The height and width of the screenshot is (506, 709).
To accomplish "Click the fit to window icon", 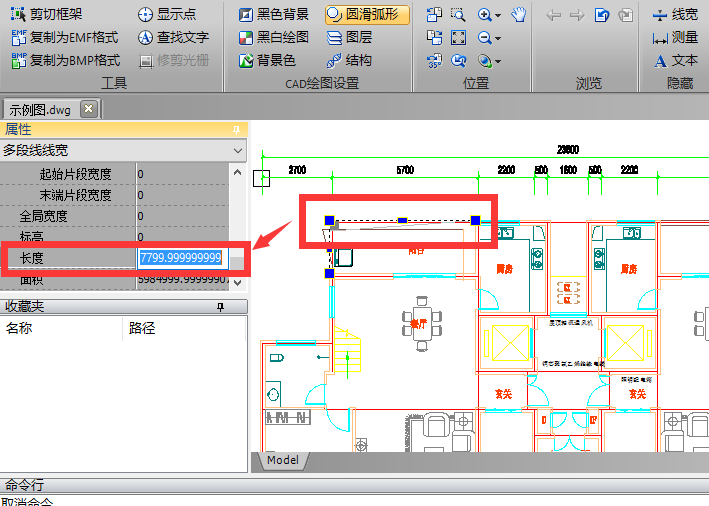I will click(458, 38).
